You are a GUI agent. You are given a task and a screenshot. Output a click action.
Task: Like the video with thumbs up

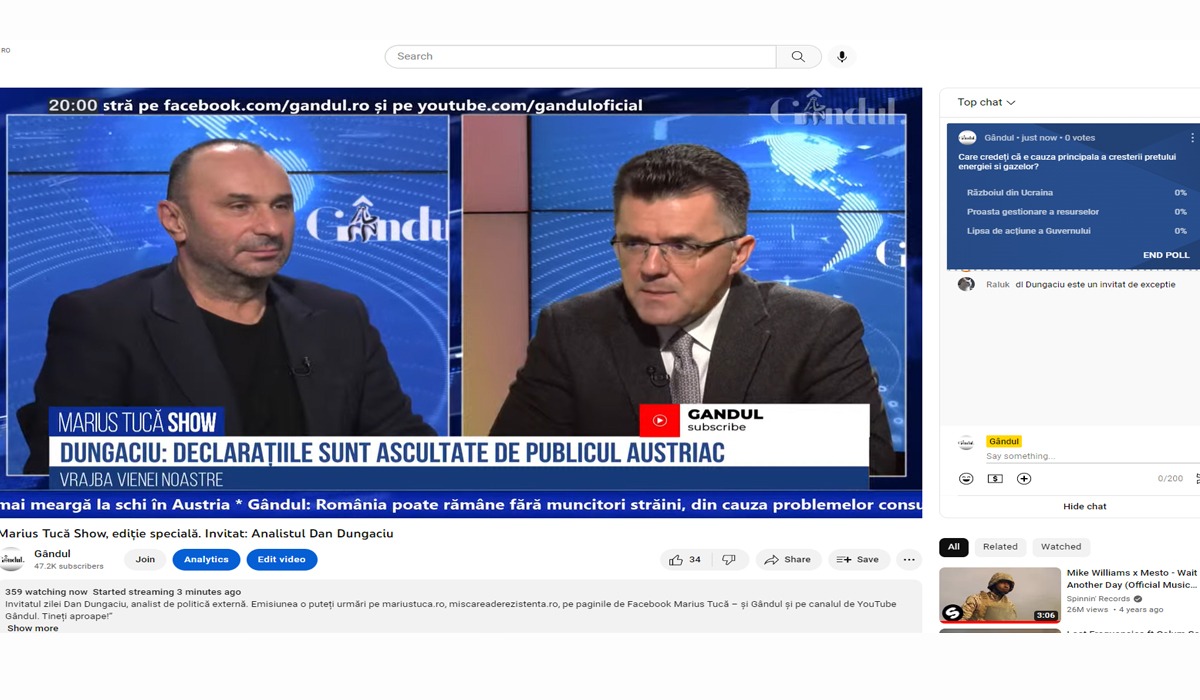(685, 560)
